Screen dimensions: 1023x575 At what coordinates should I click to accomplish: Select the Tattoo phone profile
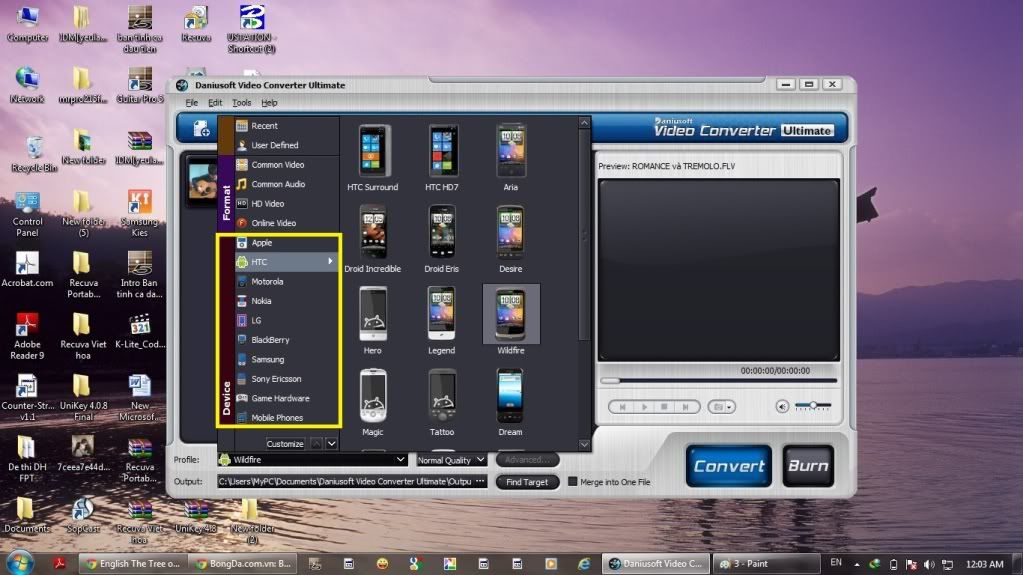[x=442, y=403]
